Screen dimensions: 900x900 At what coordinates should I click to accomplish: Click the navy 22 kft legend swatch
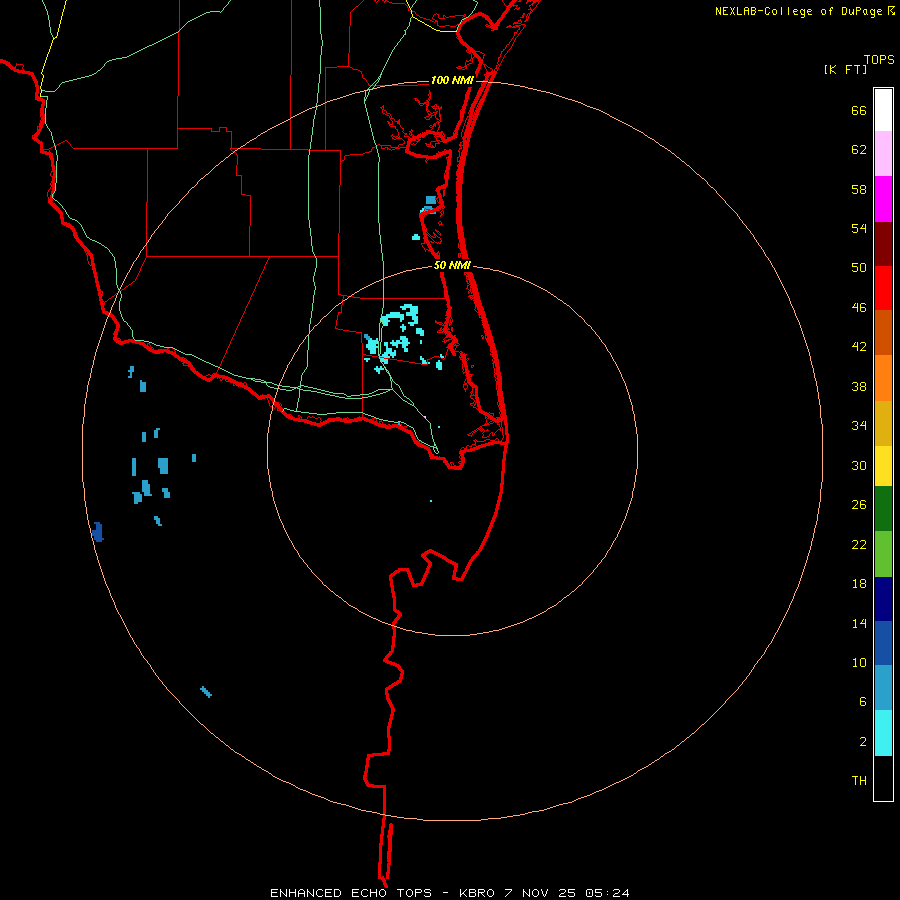click(x=883, y=599)
